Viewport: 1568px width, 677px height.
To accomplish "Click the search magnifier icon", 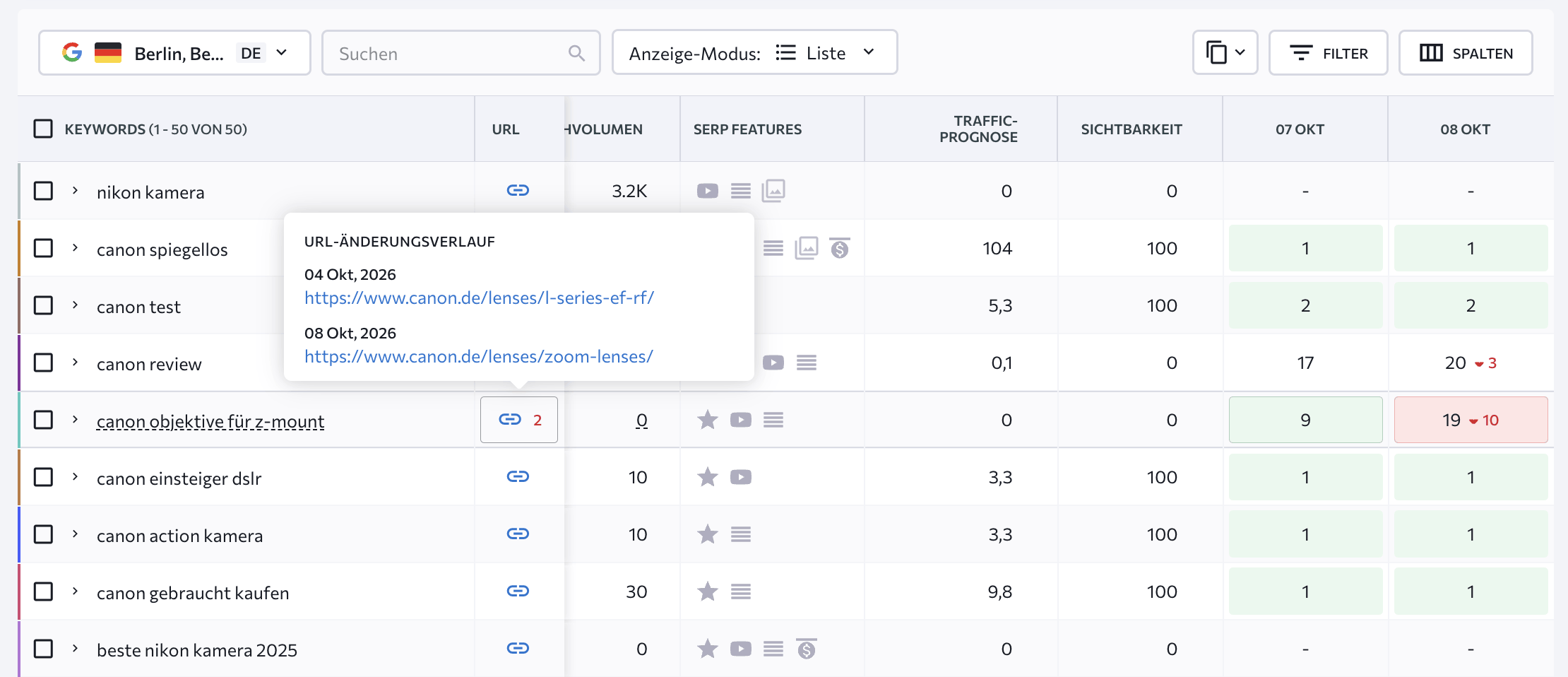I will [x=576, y=53].
